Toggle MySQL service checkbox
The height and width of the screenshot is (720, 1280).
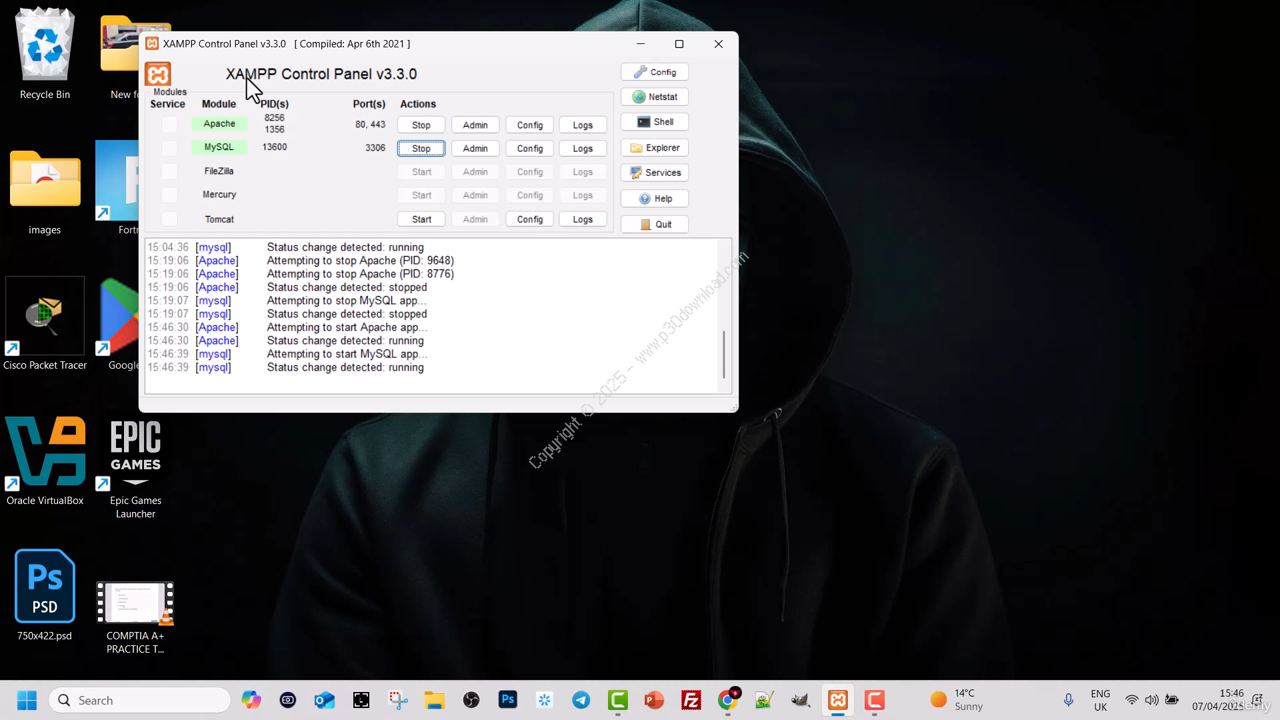tap(169, 148)
